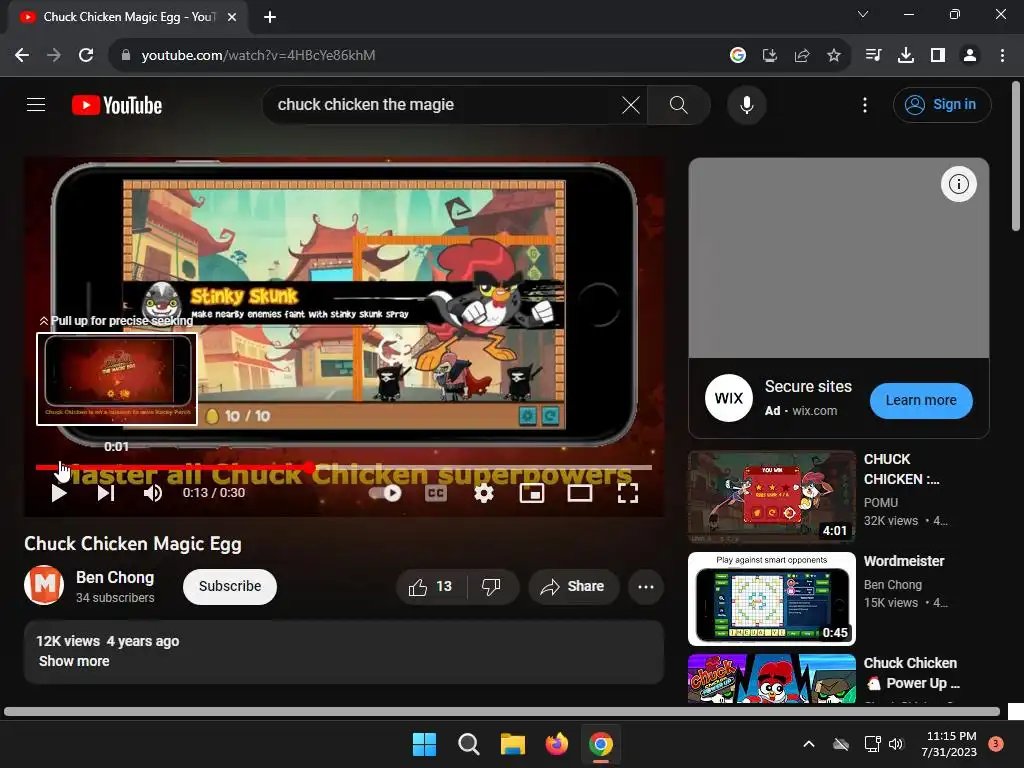Open video settings gear

[483, 493]
